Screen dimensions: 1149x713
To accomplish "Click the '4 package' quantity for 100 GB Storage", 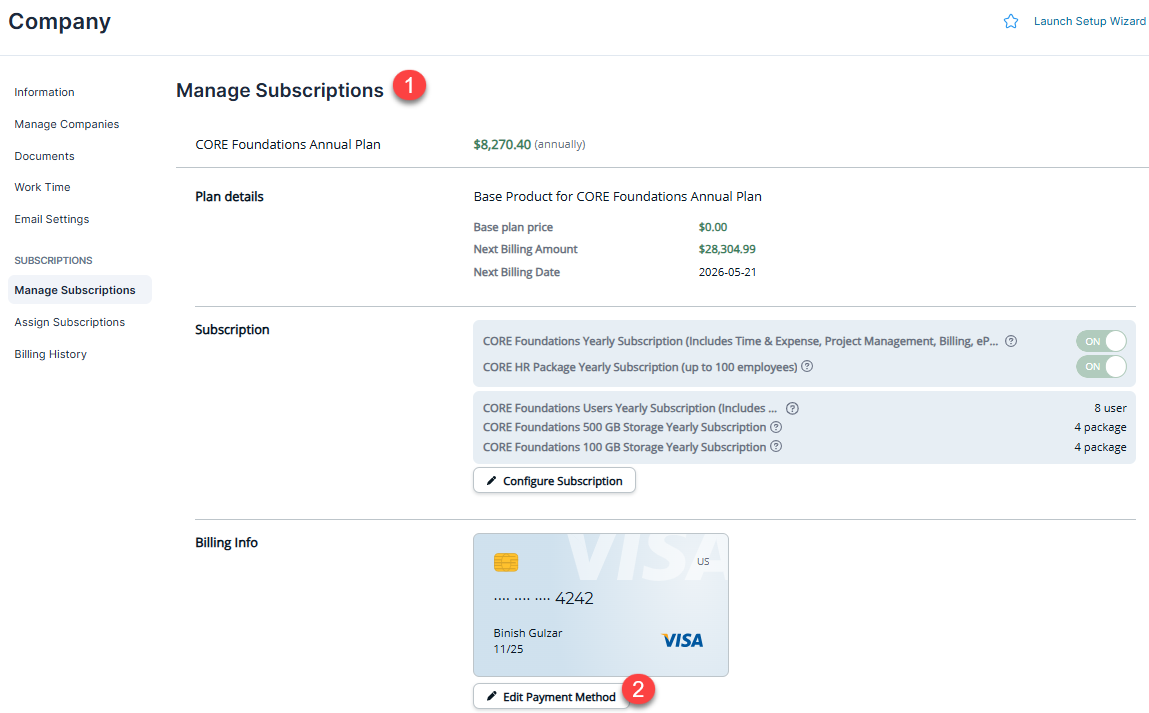I will 1100,447.
